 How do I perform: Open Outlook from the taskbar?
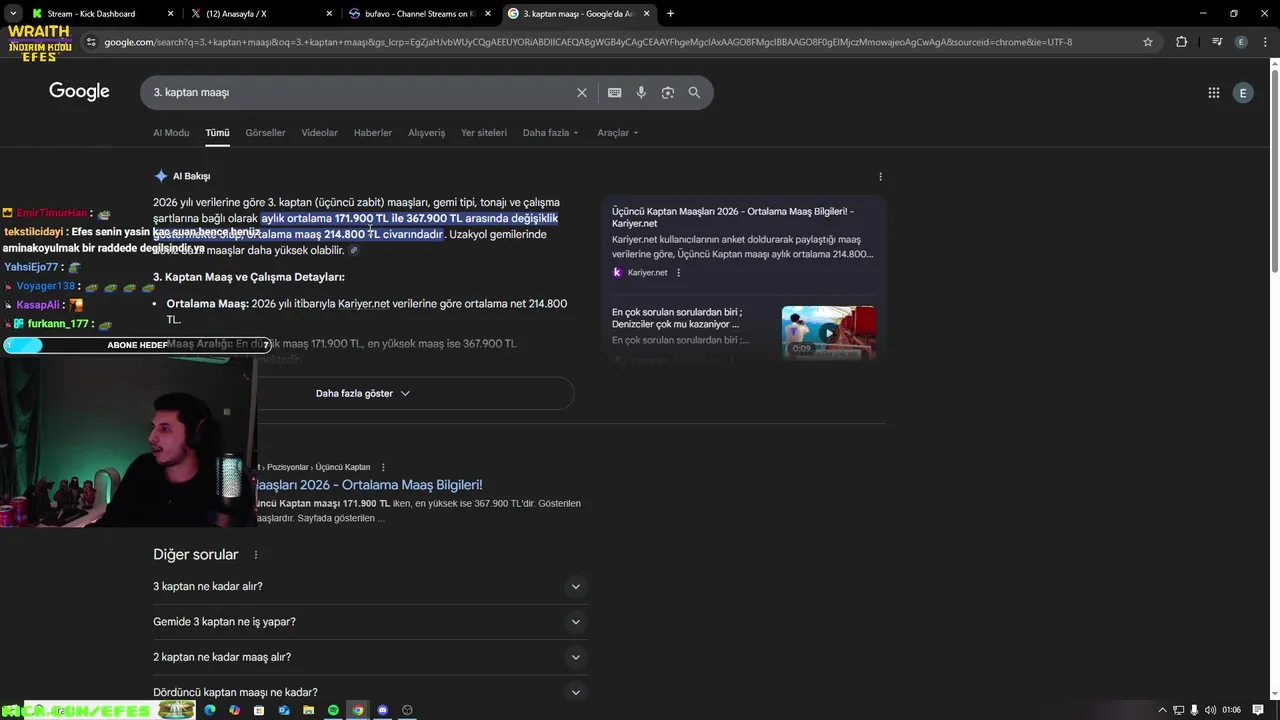click(284, 710)
